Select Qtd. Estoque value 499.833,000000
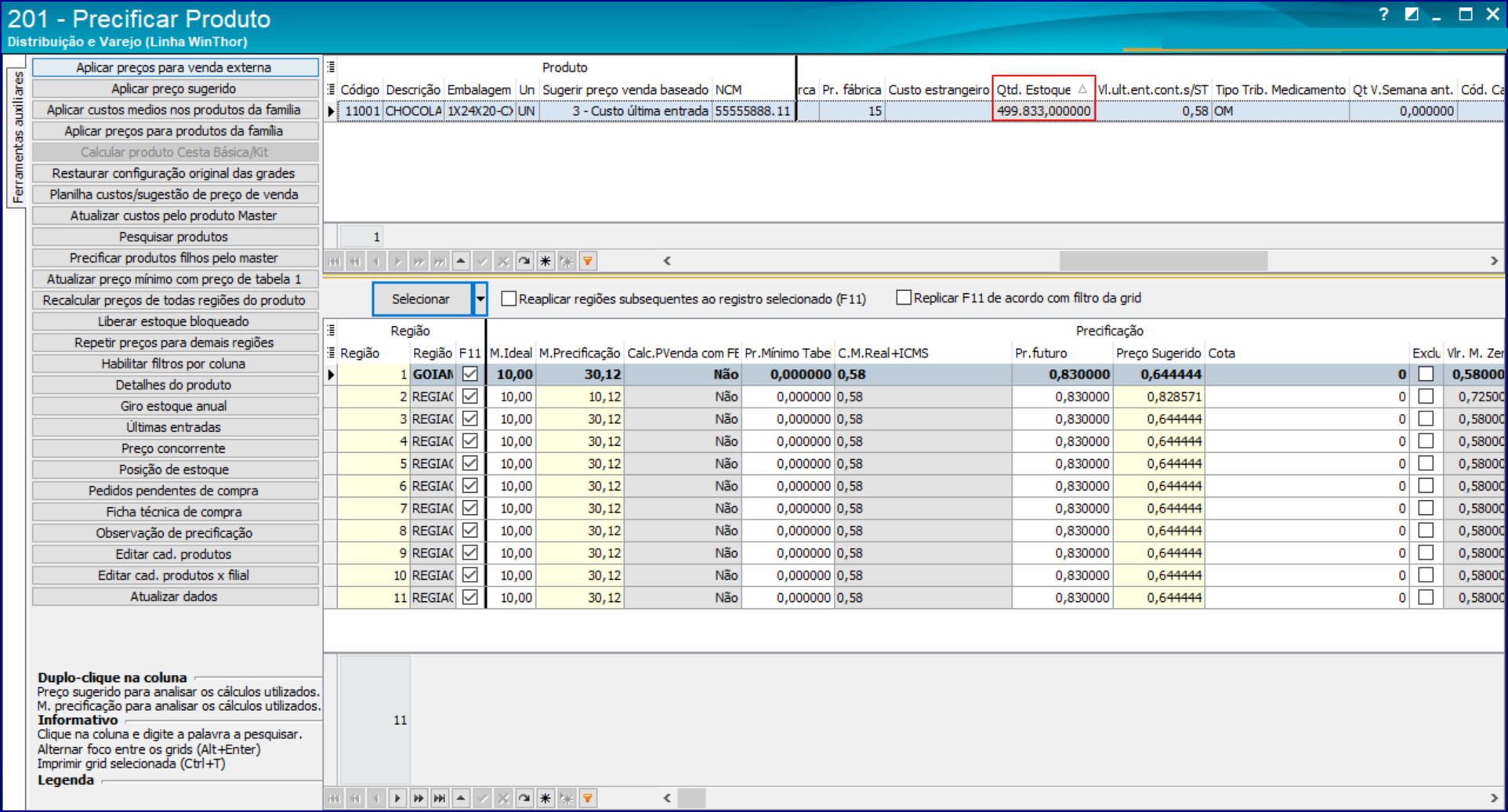The image size is (1508, 812). 1043,111
